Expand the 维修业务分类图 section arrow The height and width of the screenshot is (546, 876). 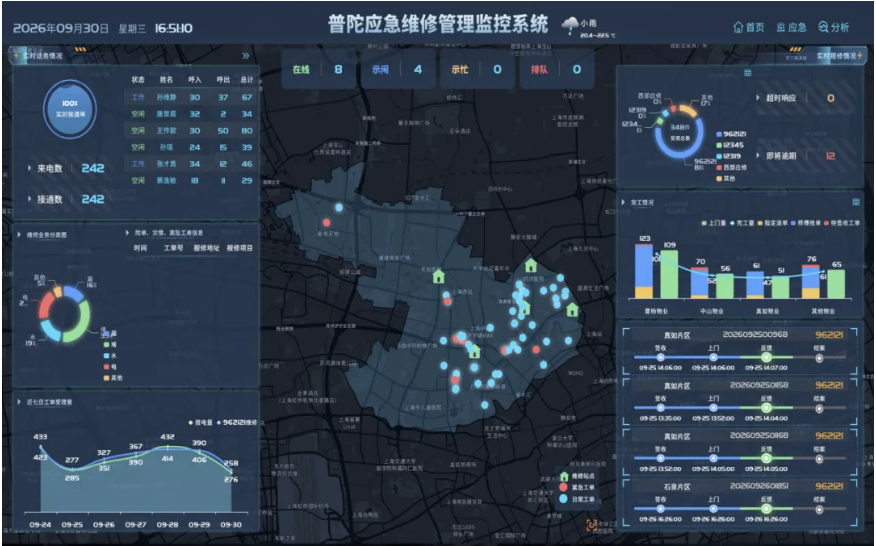coord(19,235)
